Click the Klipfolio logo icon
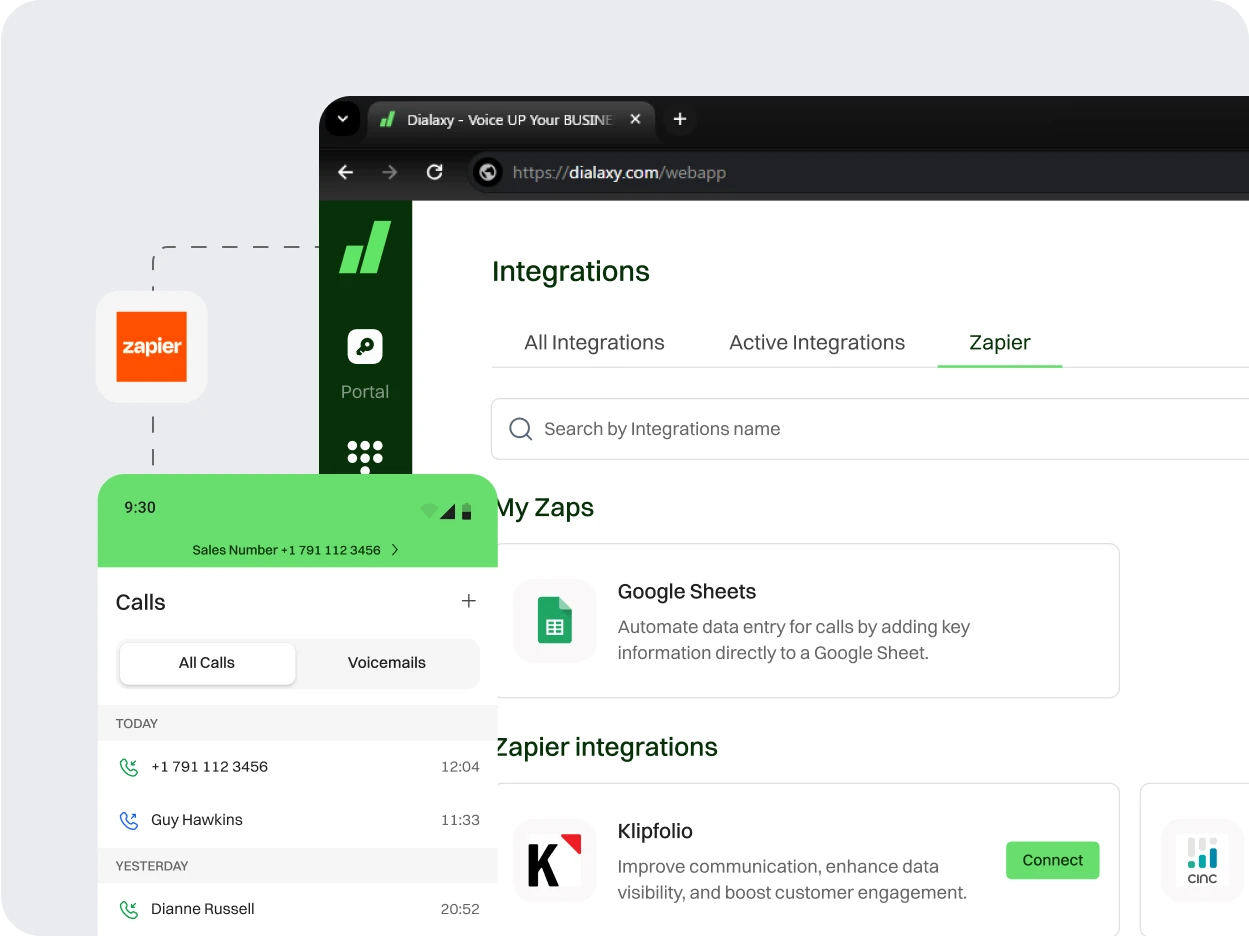This screenshot has height=936, width=1249. 554,860
